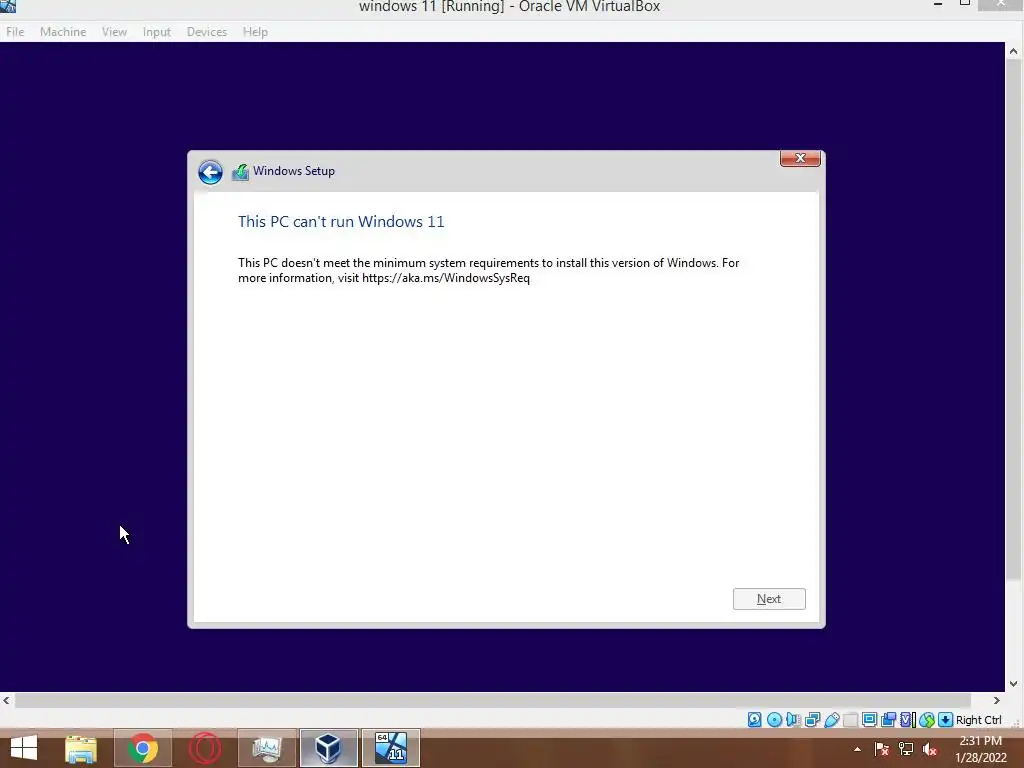
Task: Launch Opera browser from the taskbar
Action: pyautogui.click(x=204, y=748)
